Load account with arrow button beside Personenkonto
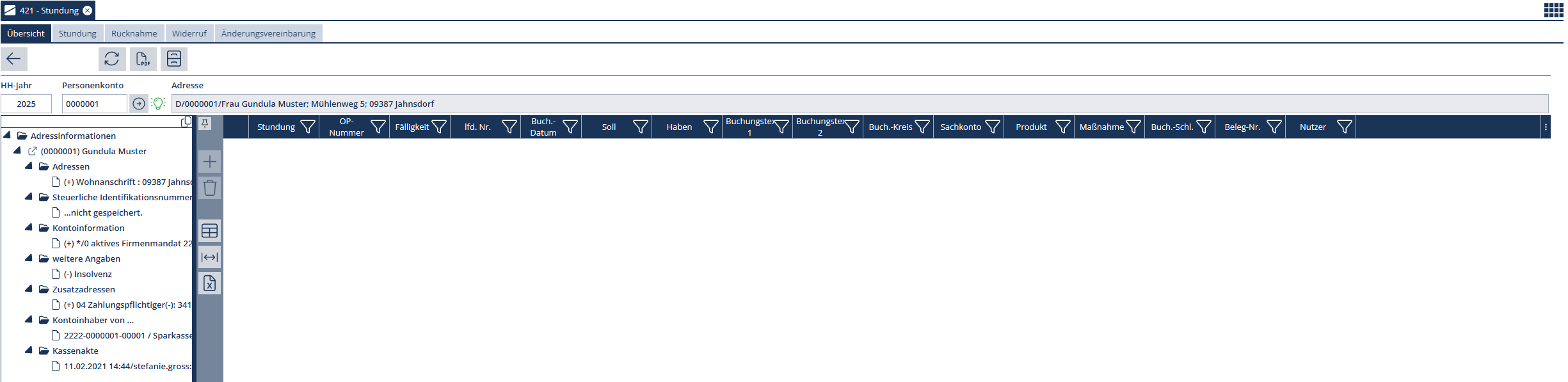 [139, 104]
